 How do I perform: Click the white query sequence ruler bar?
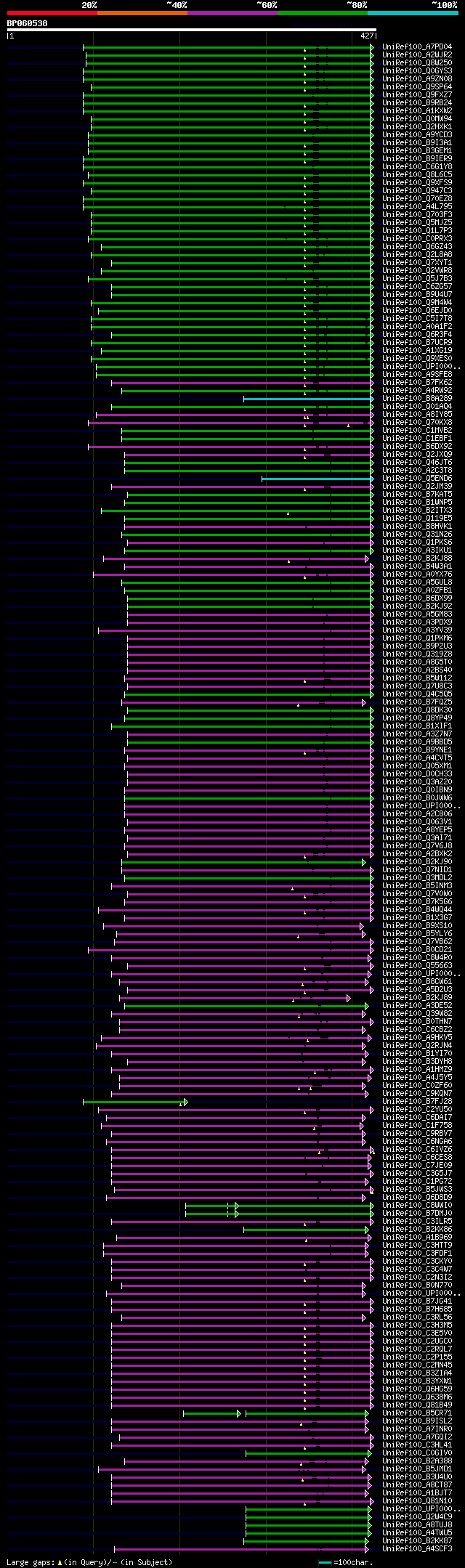(192, 30)
